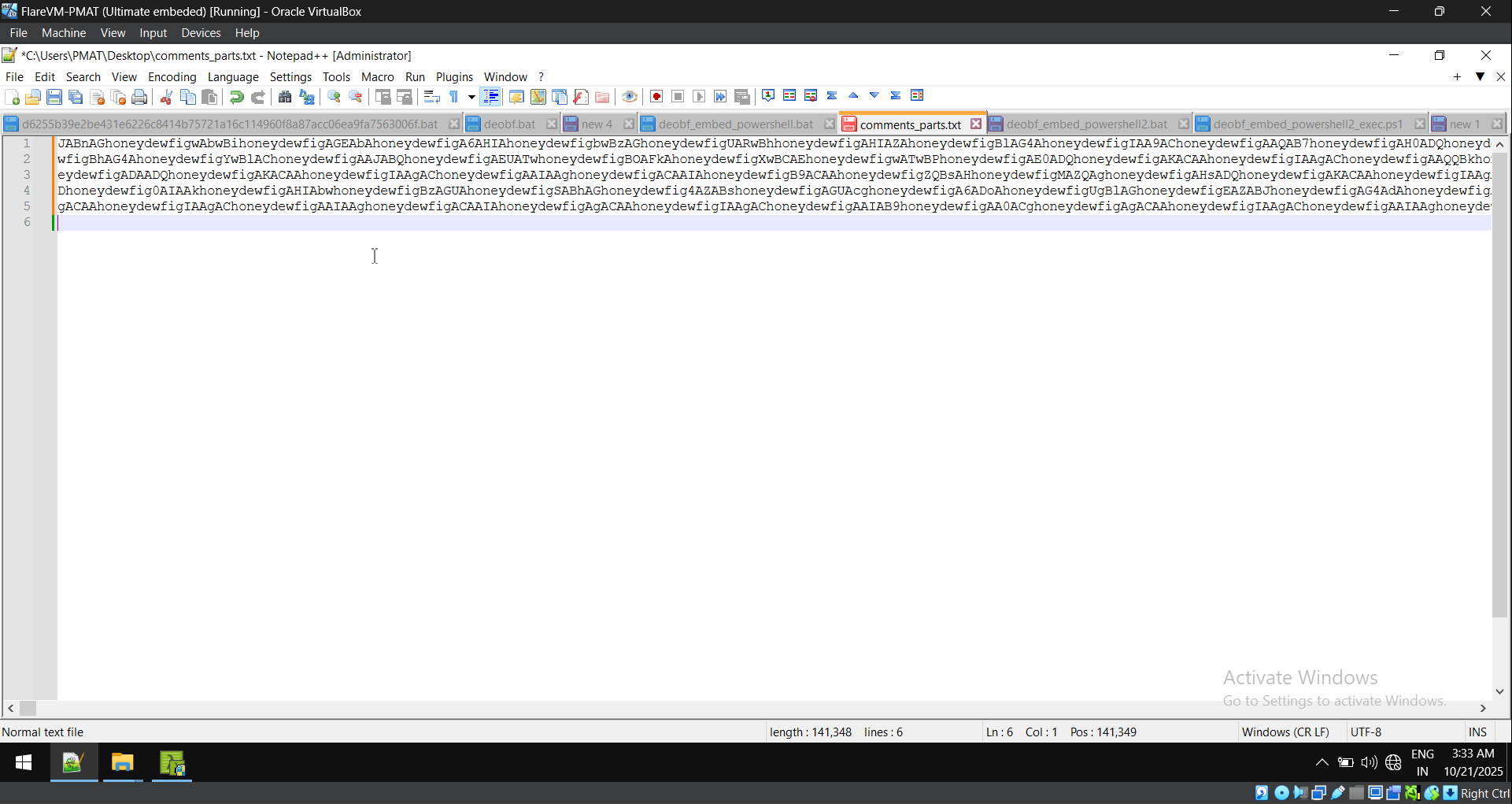Expand hidden system tray icons chevron
Screen dimensions: 1512x804
[1322, 762]
